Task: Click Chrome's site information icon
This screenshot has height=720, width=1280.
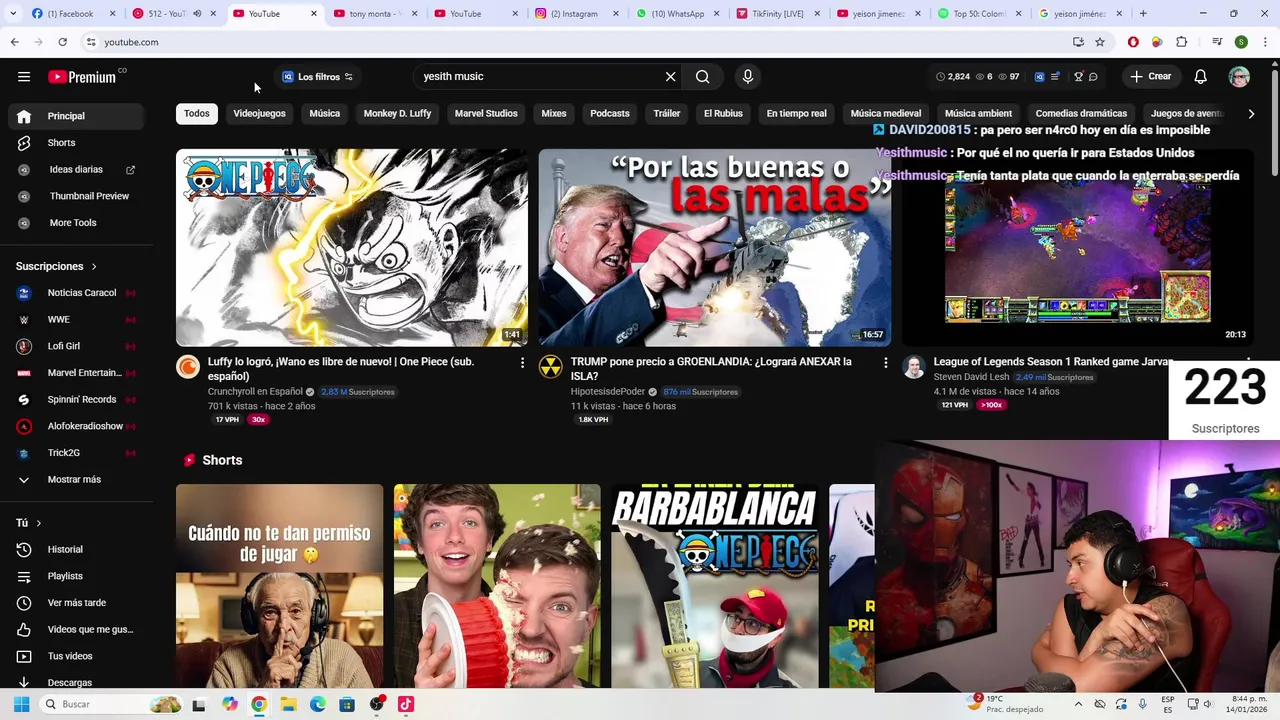Action: [91, 42]
